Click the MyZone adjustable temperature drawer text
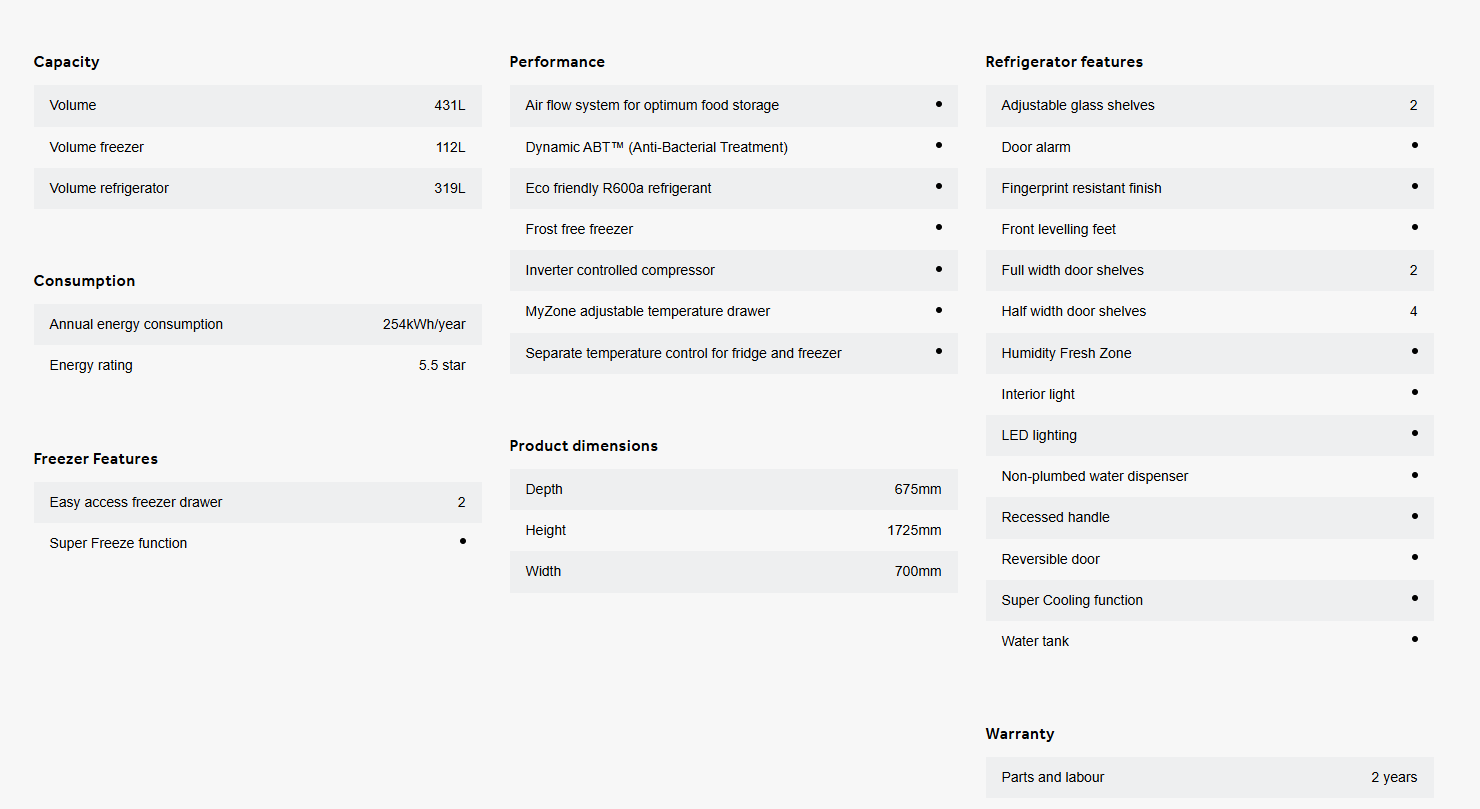Viewport: 1480px width, 809px height. (647, 311)
